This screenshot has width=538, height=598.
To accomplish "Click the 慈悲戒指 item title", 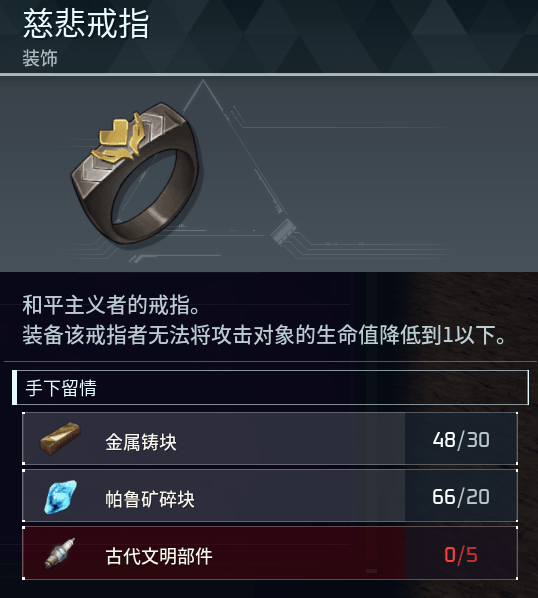I will (86, 24).
